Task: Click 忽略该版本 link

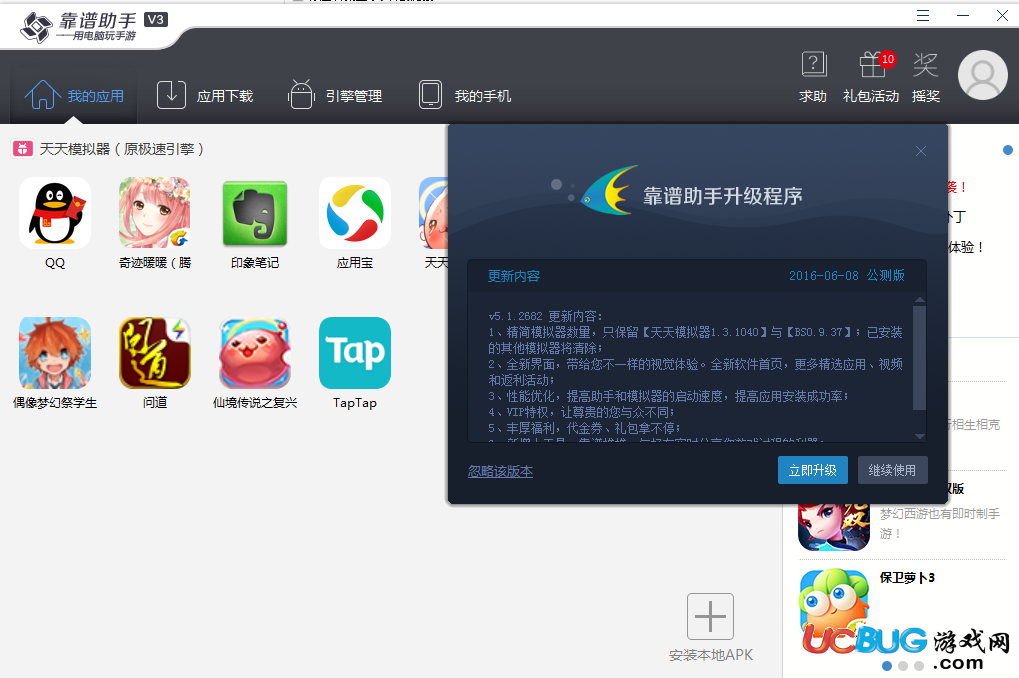Action: point(500,471)
